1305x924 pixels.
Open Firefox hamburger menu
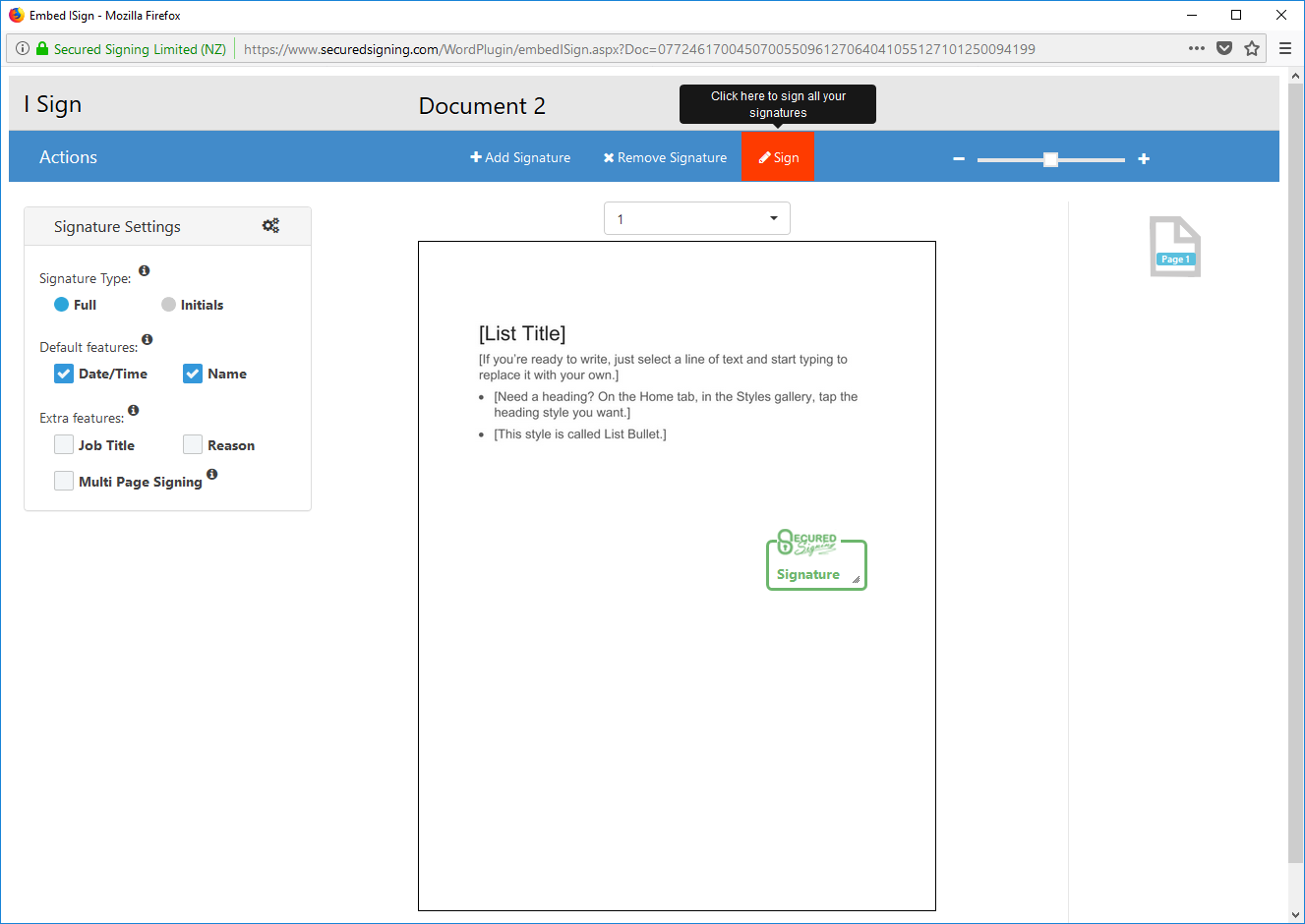click(1285, 48)
